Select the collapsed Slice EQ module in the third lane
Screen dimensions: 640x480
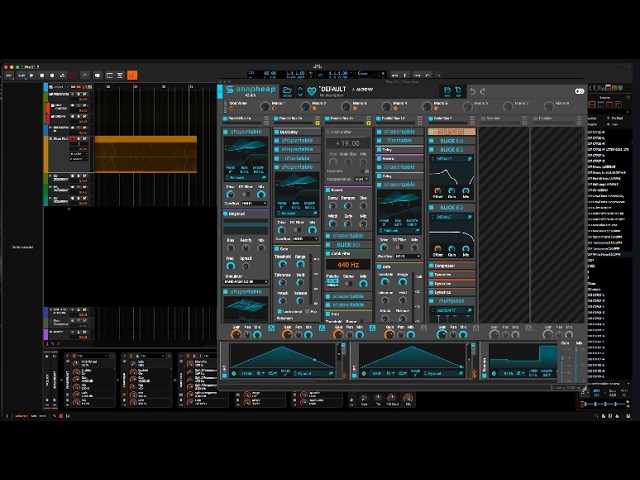pyautogui.click(x=349, y=244)
